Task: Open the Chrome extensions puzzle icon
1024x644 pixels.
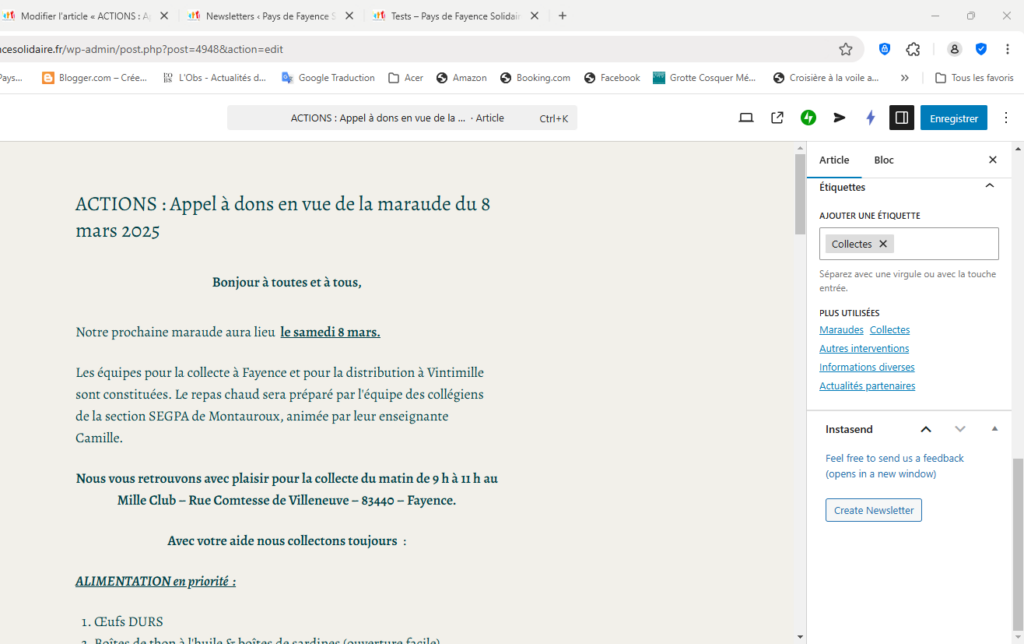Action: tap(913, 49)
